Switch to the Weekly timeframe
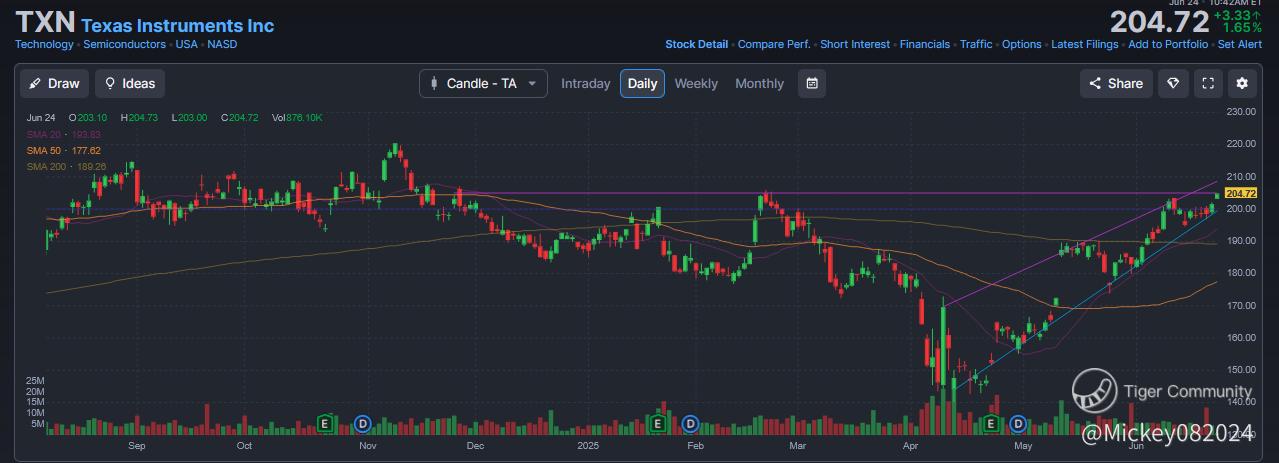Screen dimensions: 1279x463 [x=696, y=84]
